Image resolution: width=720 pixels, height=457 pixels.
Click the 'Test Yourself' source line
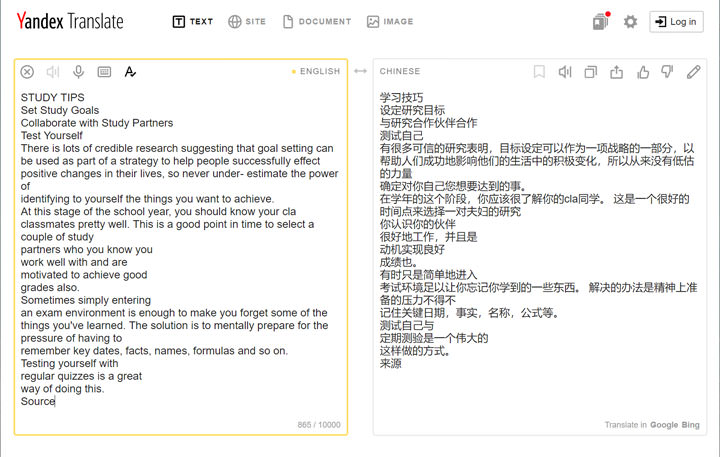pyautogui.click(x=51, y=135)
